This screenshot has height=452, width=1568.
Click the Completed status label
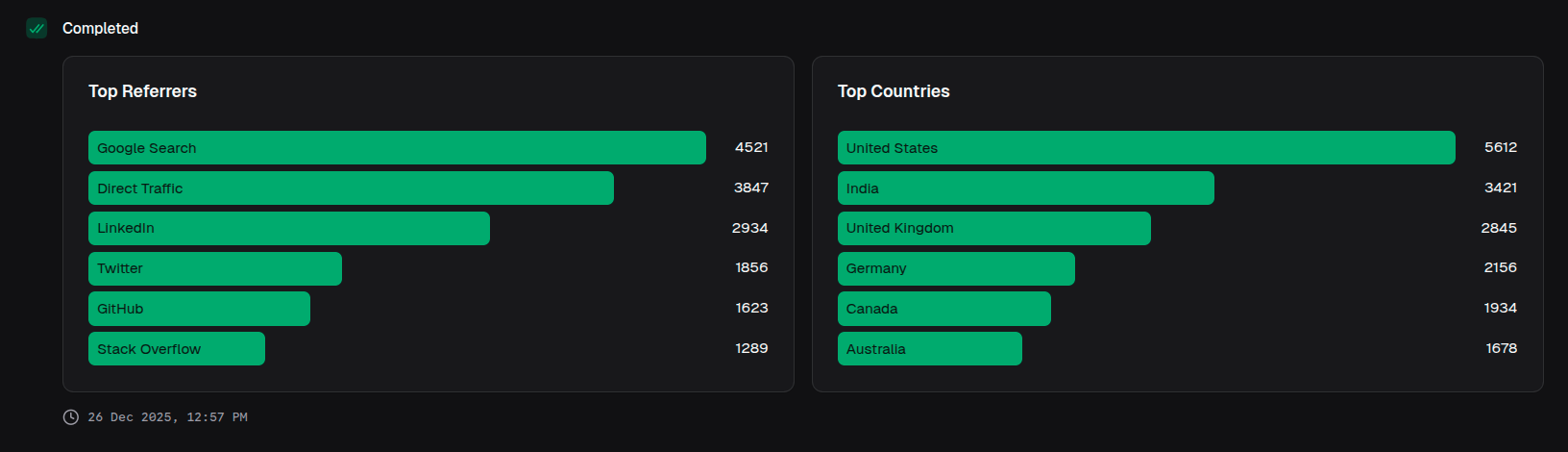point(100,29)
